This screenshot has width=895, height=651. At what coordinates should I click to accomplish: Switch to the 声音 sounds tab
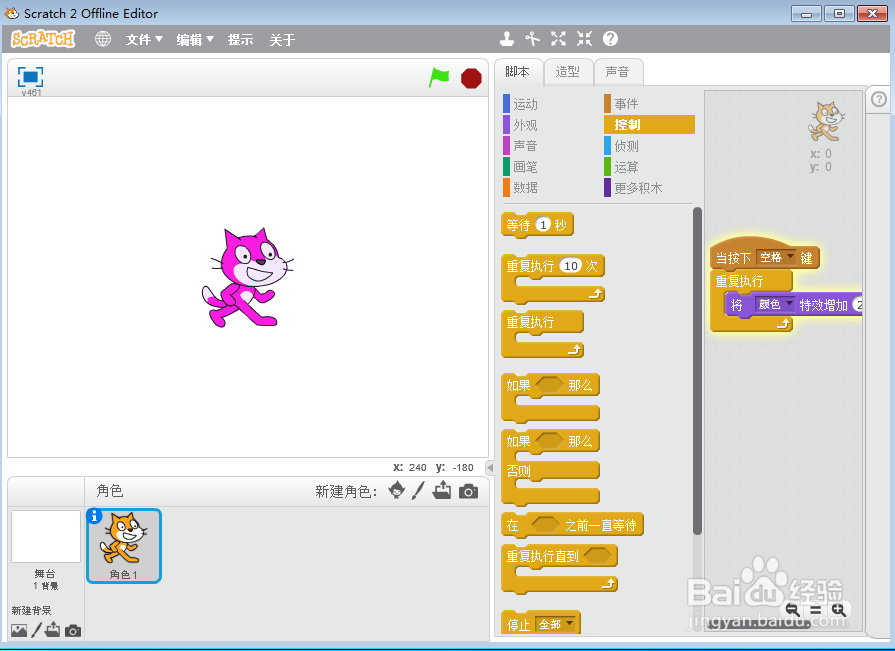618,72
